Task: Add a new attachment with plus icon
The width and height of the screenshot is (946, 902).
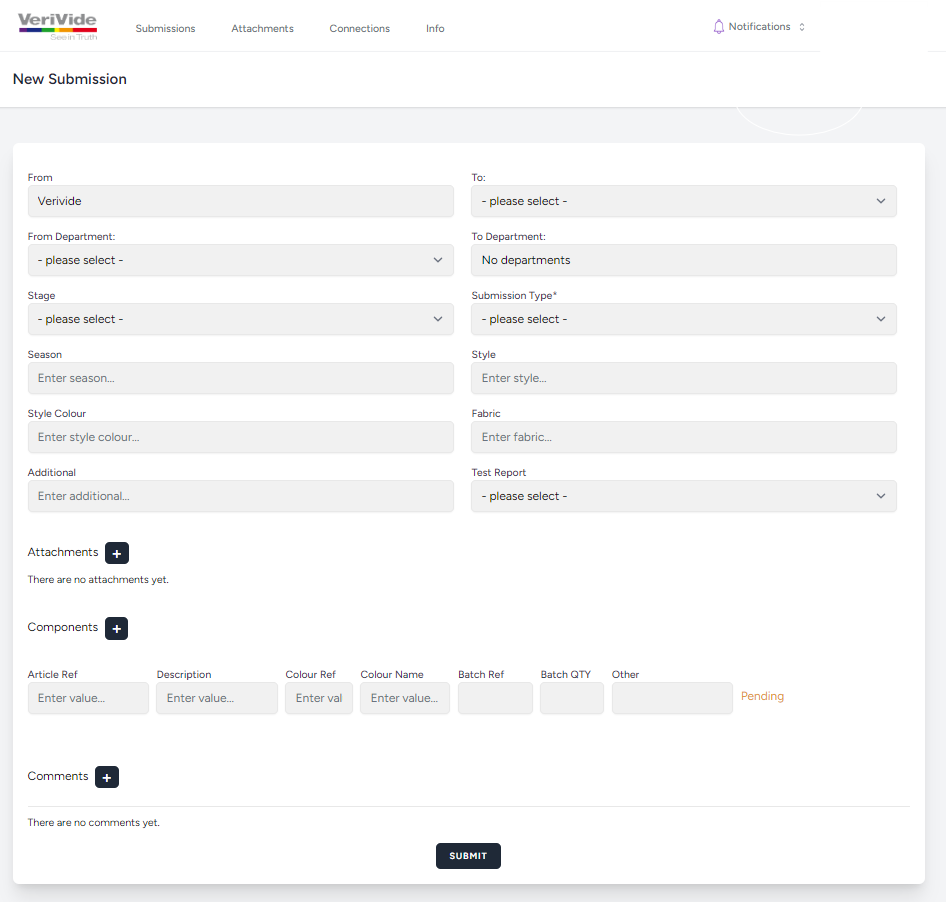Action: [117, 553]
